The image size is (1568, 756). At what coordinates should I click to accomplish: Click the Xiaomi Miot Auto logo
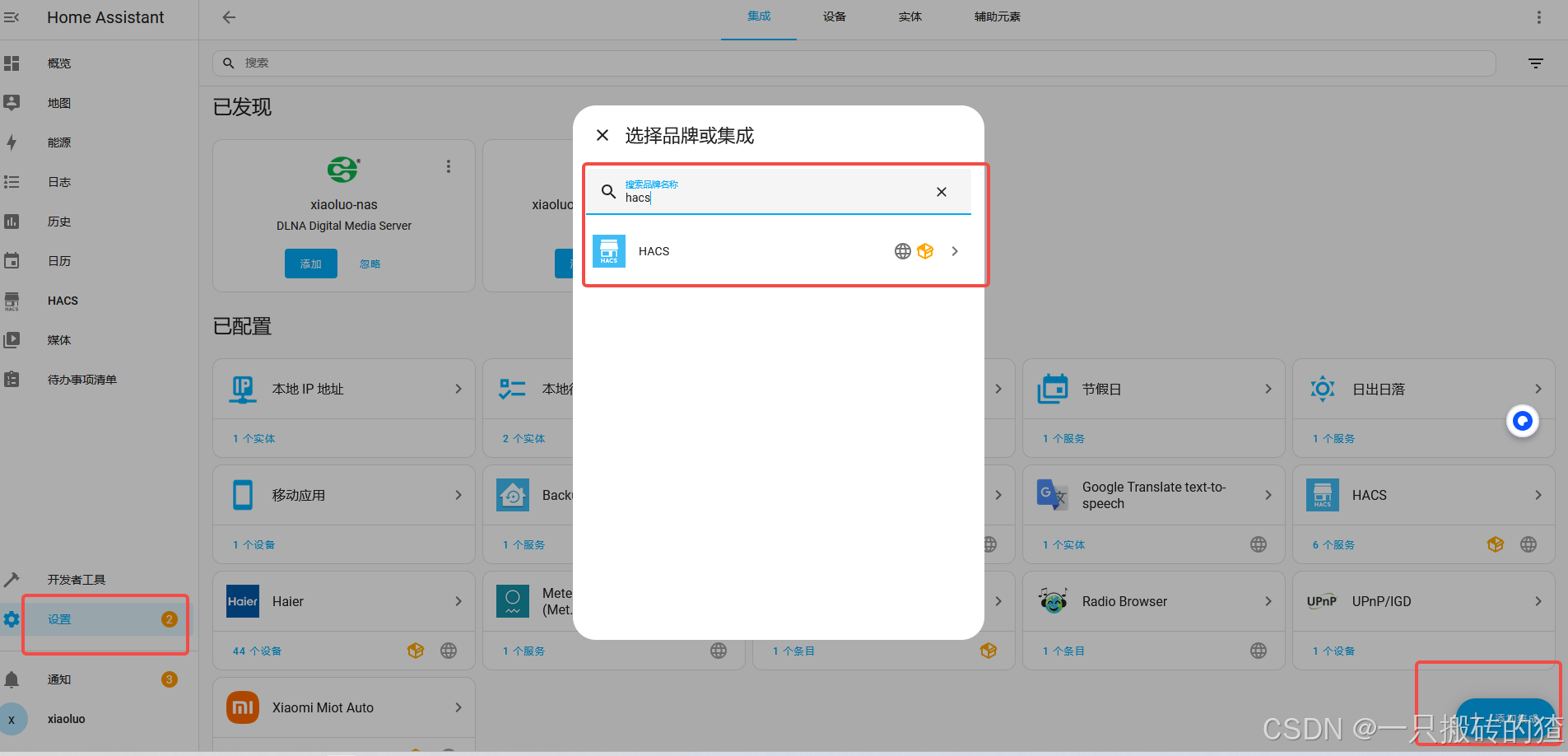(x=243, y=707)
